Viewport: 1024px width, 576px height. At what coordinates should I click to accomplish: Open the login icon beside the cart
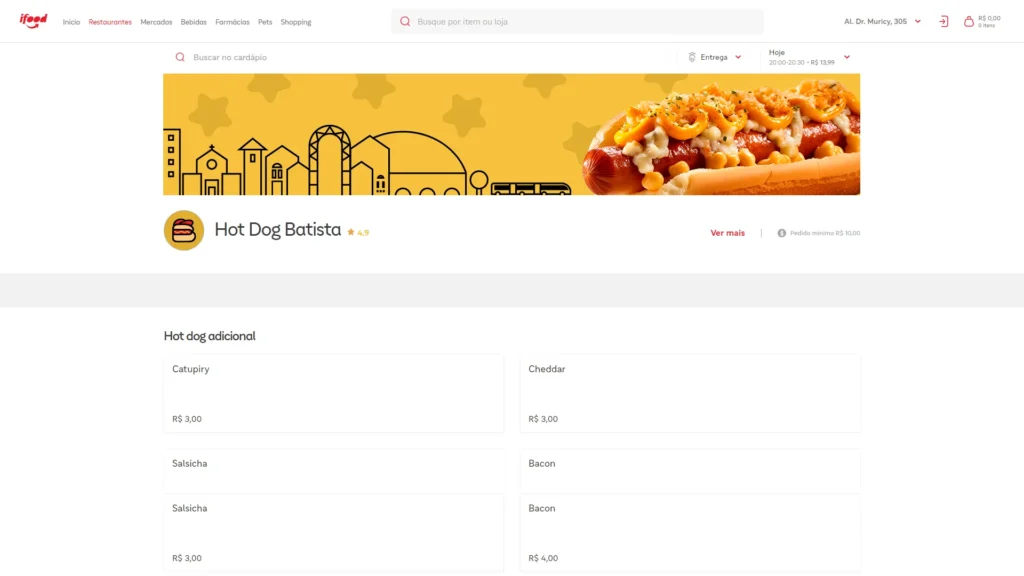[x=944, y=22]
